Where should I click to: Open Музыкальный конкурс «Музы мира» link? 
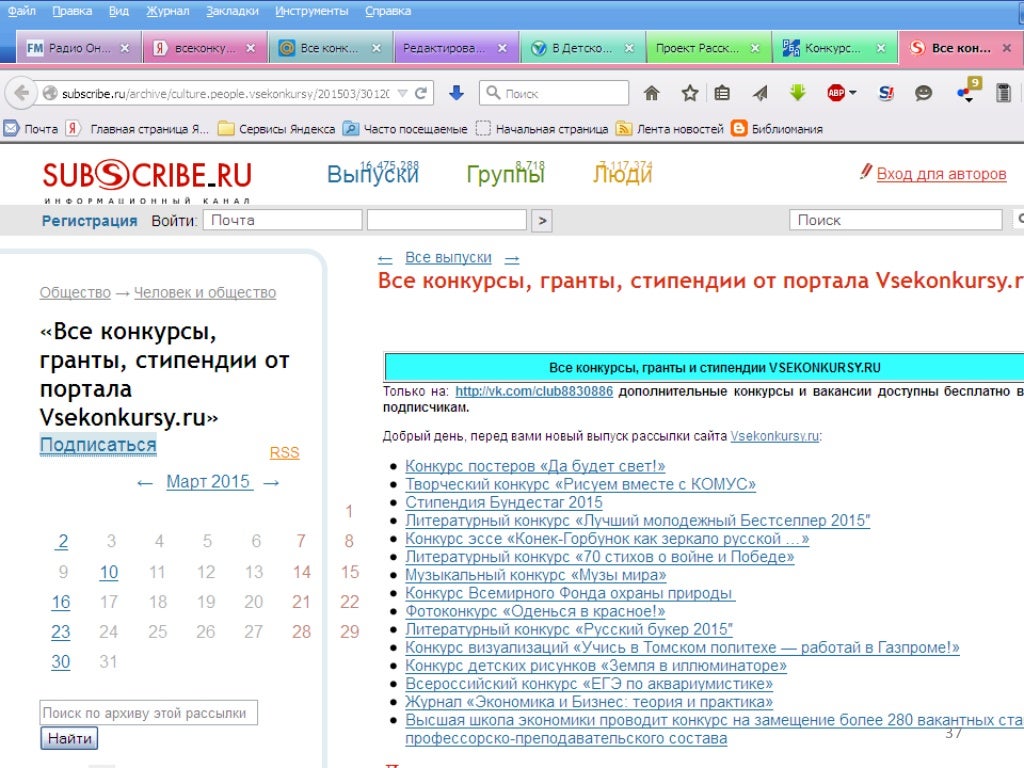[x=536, y=575]
